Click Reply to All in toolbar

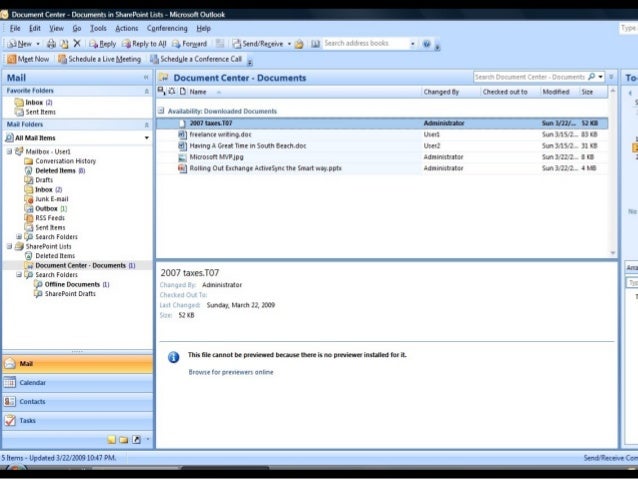(x=144, y=44)
